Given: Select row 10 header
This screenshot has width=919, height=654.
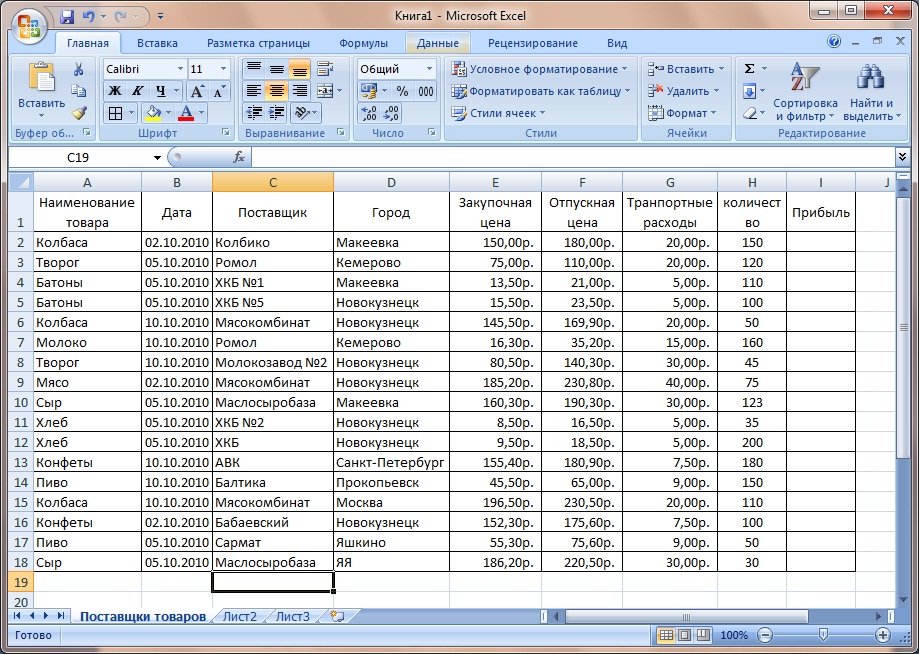Looking at the screenshot, I should pos(21,403).
